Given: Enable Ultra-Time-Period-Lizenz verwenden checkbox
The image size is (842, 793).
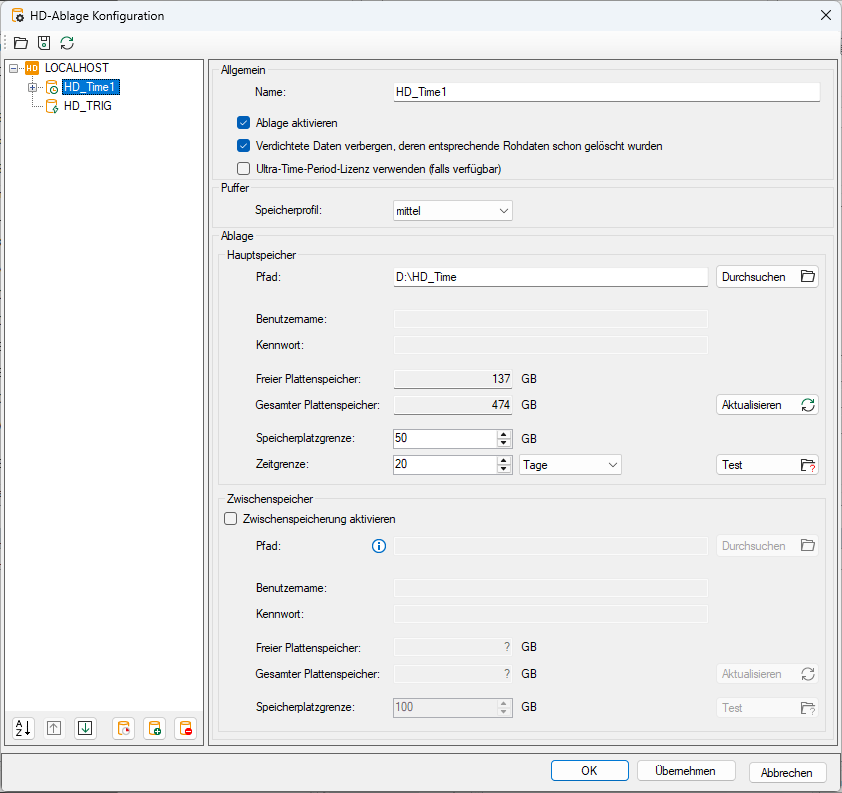Looking at the screenshot, I should [243, 169].
